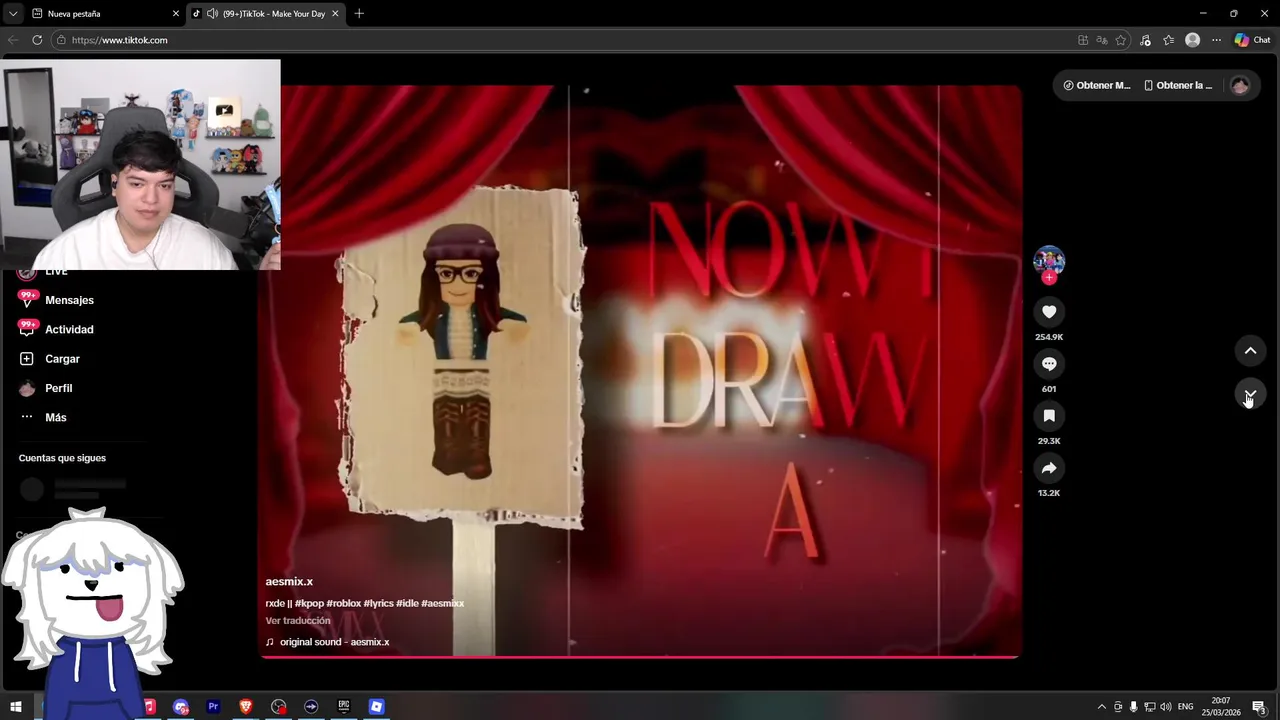Open browser settings and more menu
This screenshot has width=1280, height=720.
1216,40
